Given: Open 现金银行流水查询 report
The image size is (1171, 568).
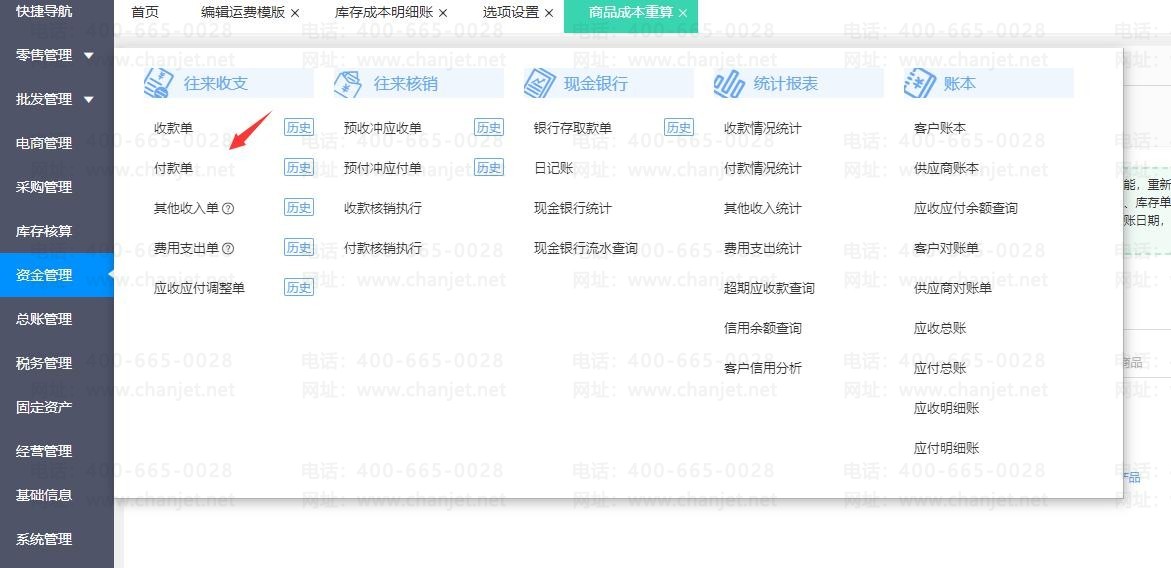Looking at the screenshot, I should (585, 248).
